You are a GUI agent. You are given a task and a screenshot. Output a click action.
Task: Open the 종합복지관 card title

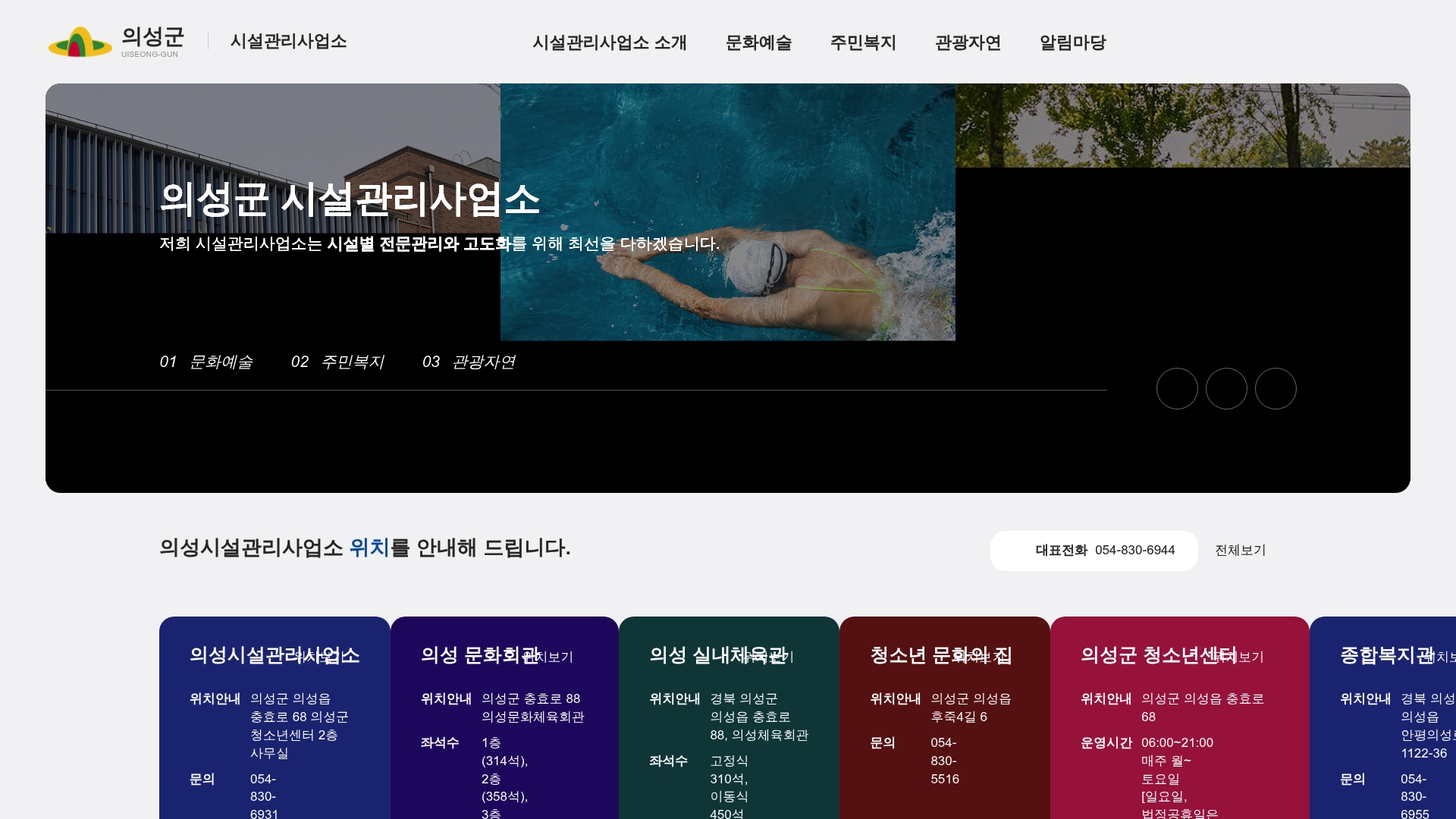point(1387,655)
